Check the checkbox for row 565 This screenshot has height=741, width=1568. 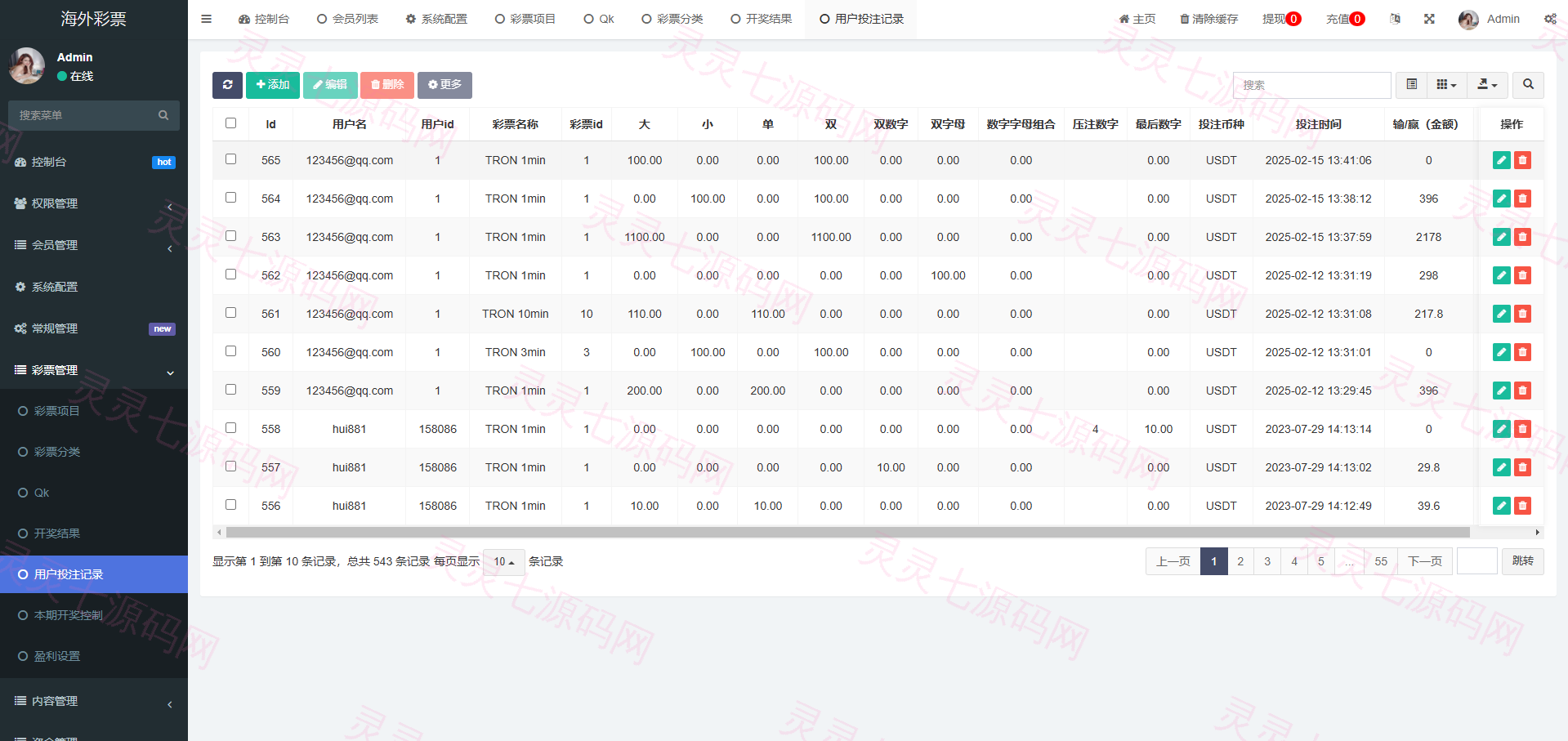pos(231,159)
